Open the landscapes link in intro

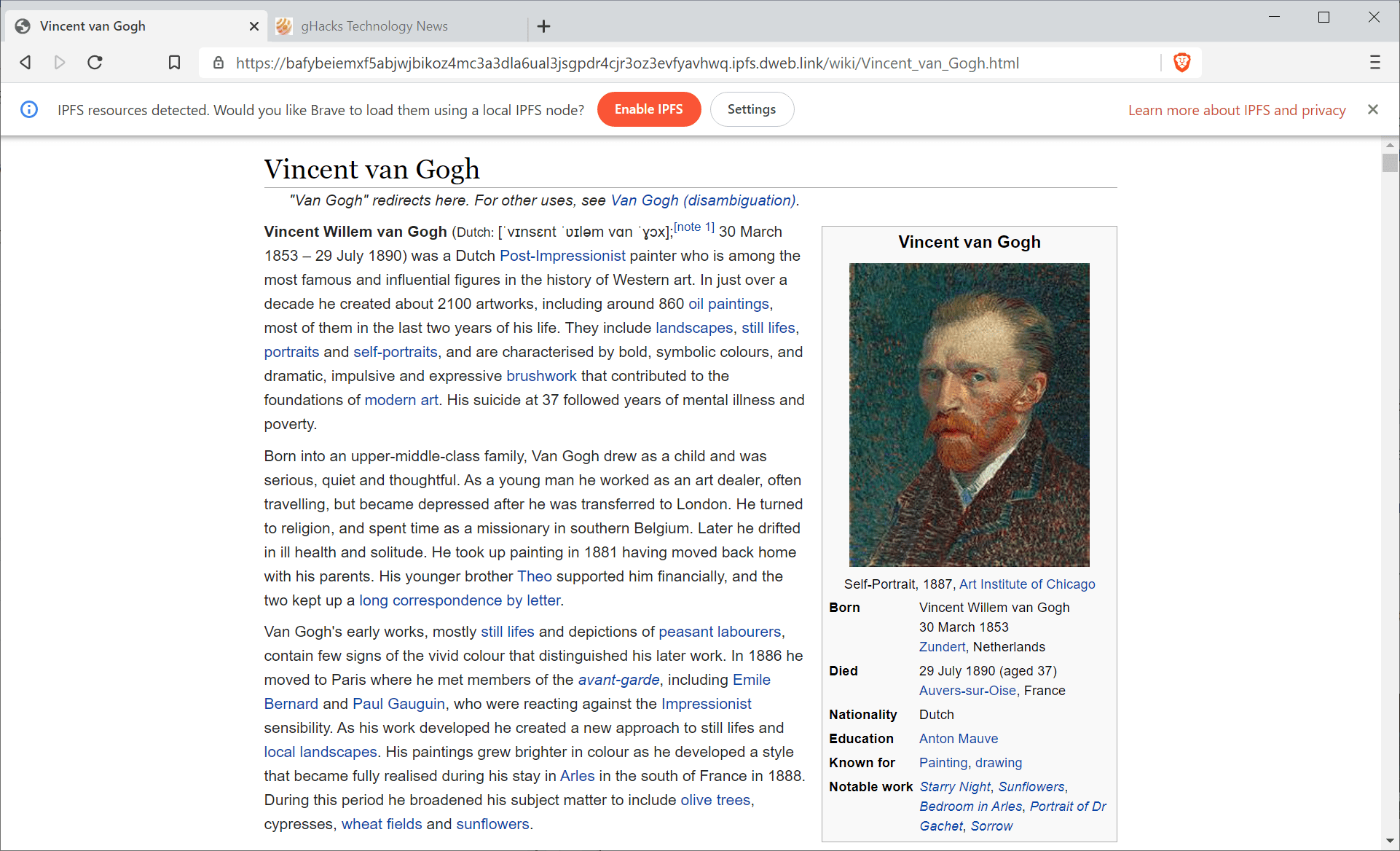694,328
